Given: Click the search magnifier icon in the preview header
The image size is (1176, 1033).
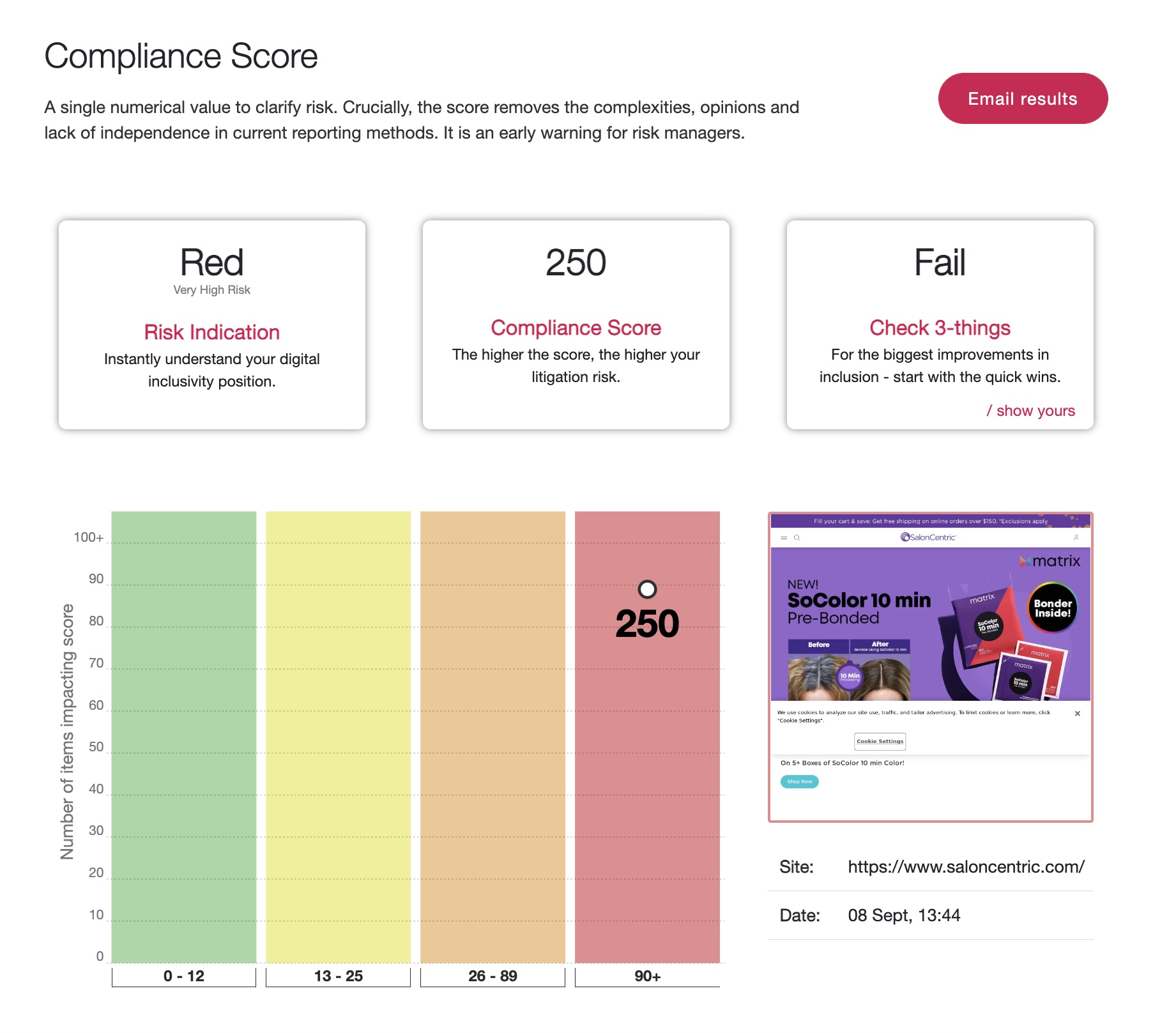Looking at the screenshot, I should [797, 538].
